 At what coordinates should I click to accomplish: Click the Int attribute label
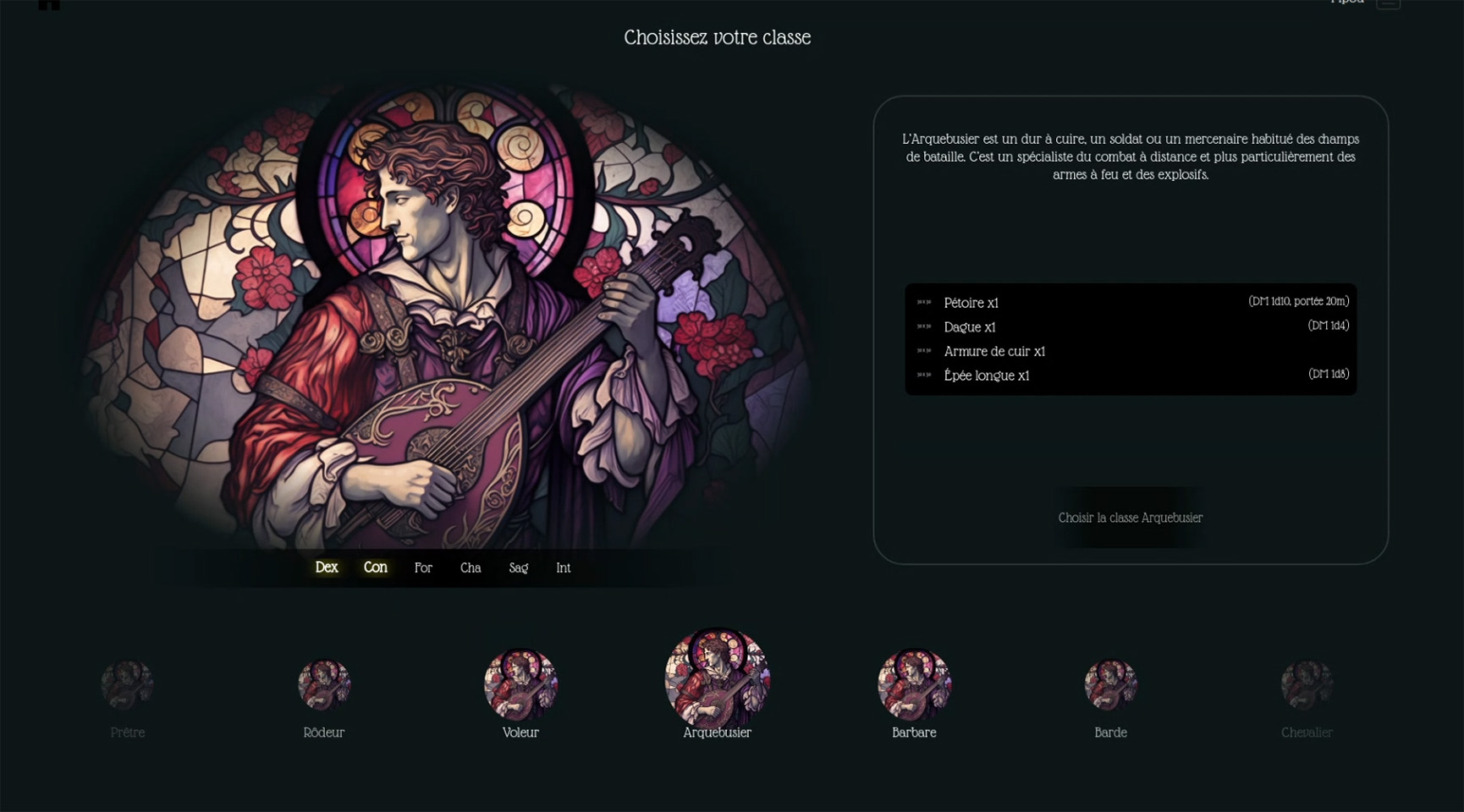pos(563,568)
